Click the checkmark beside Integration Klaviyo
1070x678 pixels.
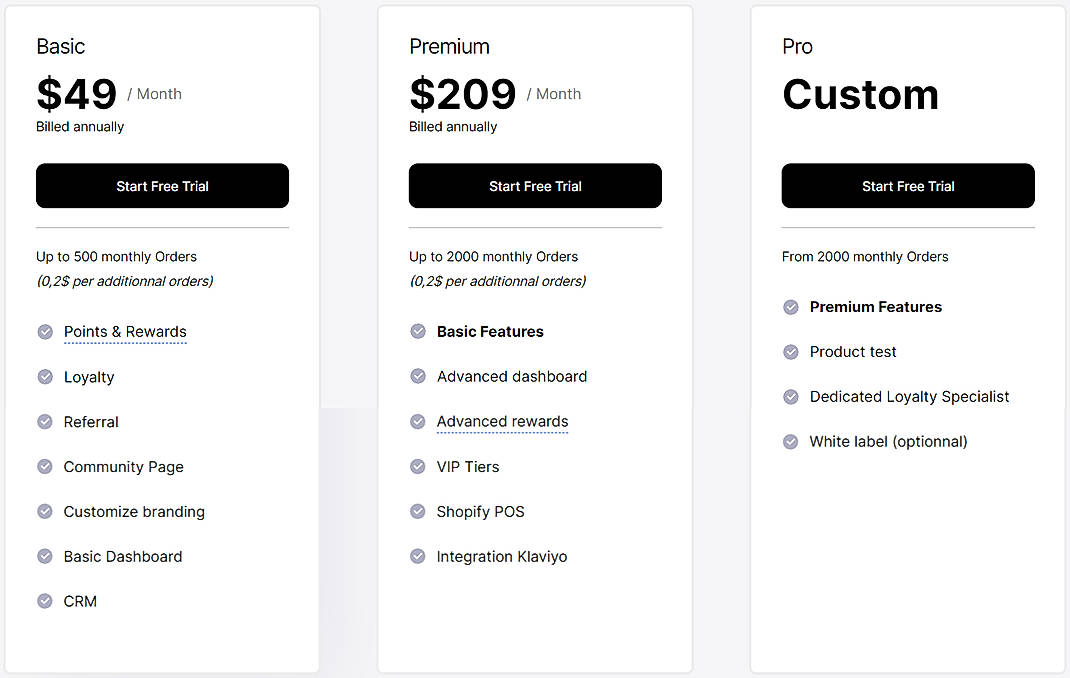coord(418,556)
